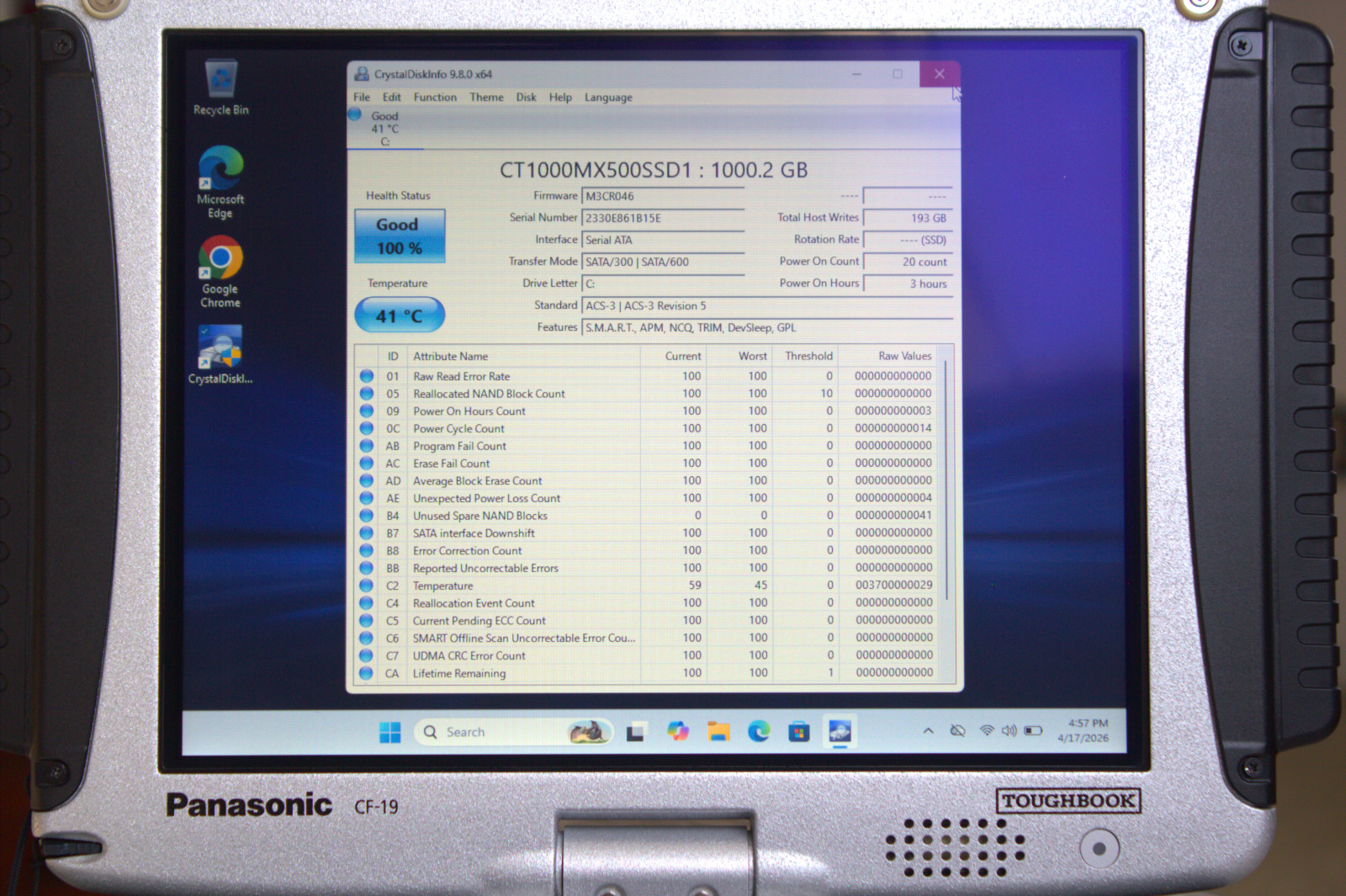
Task: Click the Raw Values column header
Action: 888,357
